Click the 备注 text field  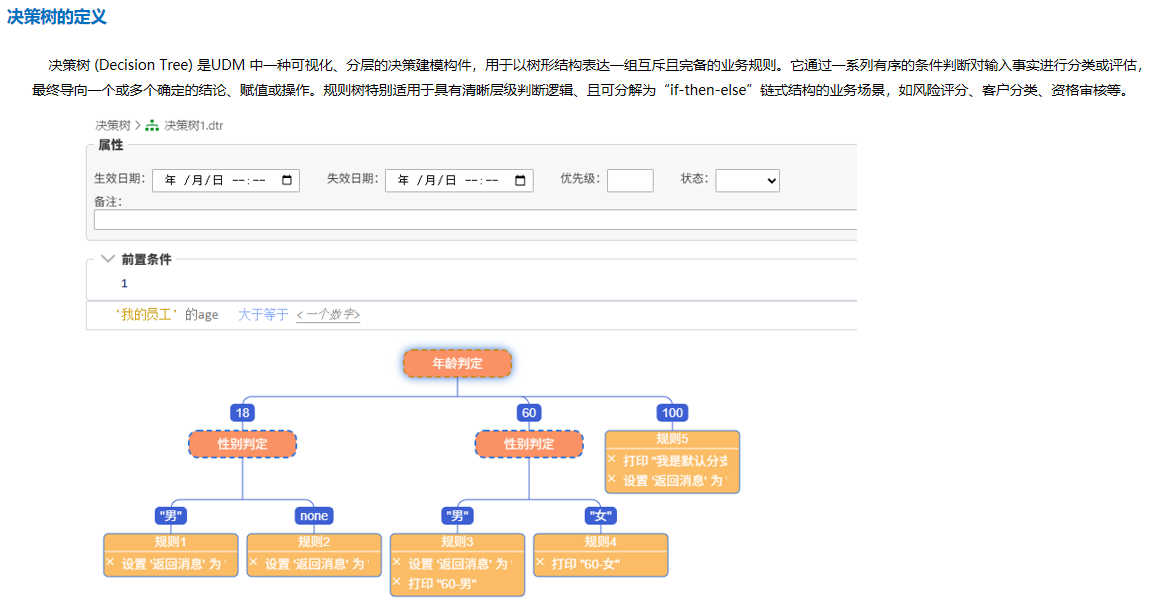475,220
